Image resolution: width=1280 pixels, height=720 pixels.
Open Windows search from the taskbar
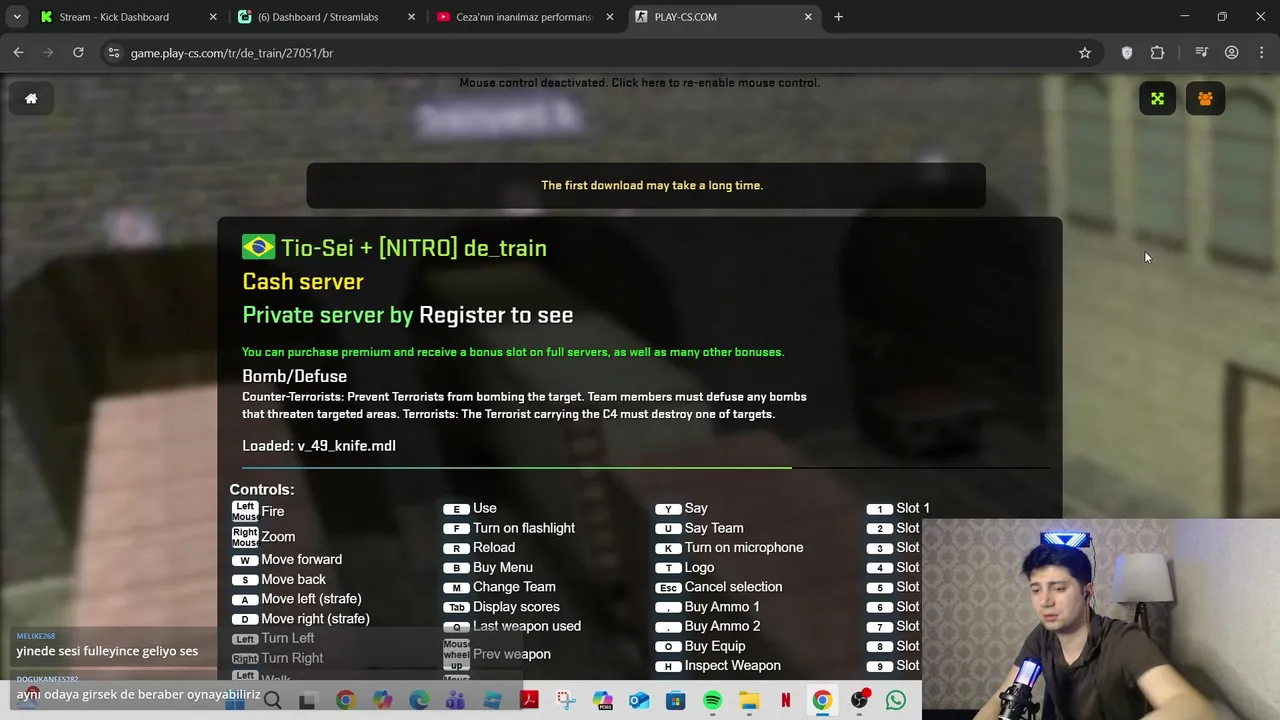tap(272, 701)
